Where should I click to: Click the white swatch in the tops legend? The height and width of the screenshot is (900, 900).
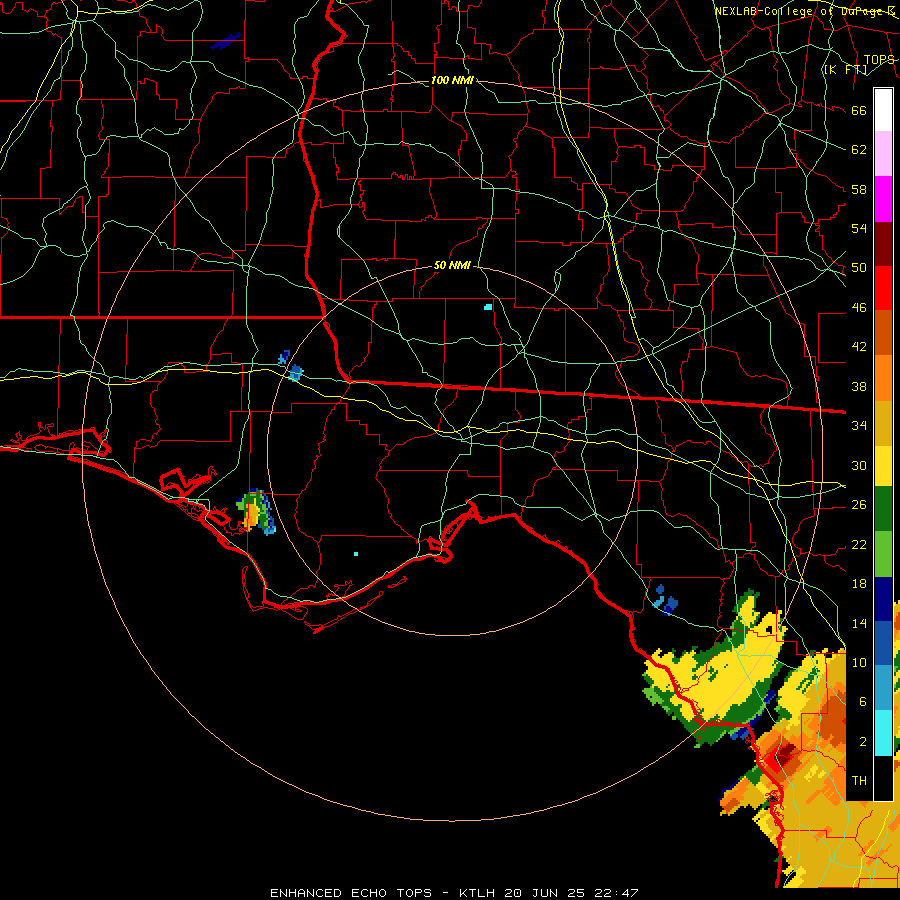click(x=883, y=110)
